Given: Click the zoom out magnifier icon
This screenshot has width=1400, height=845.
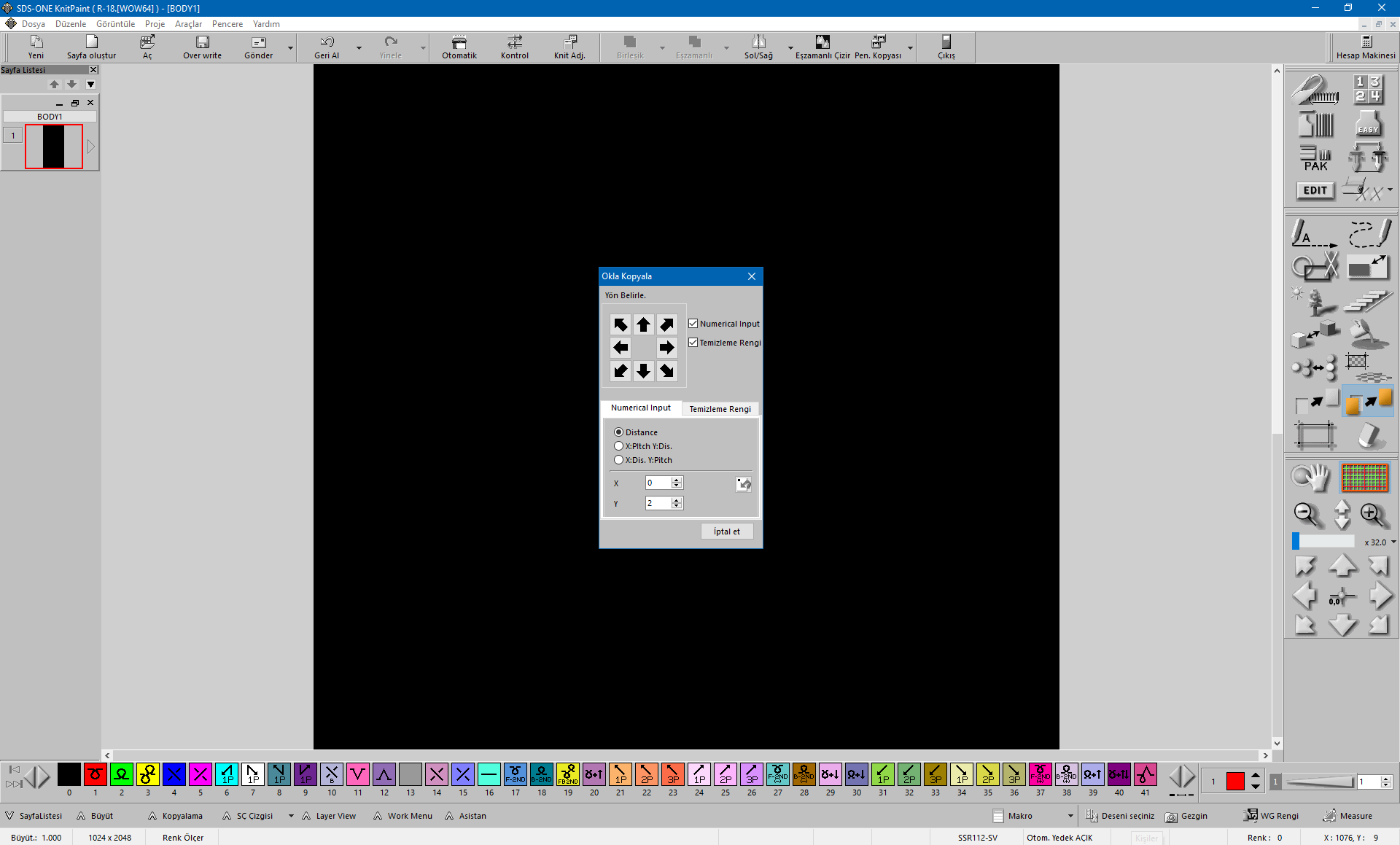Looking at the screenshot, I should coord(1306,515).
